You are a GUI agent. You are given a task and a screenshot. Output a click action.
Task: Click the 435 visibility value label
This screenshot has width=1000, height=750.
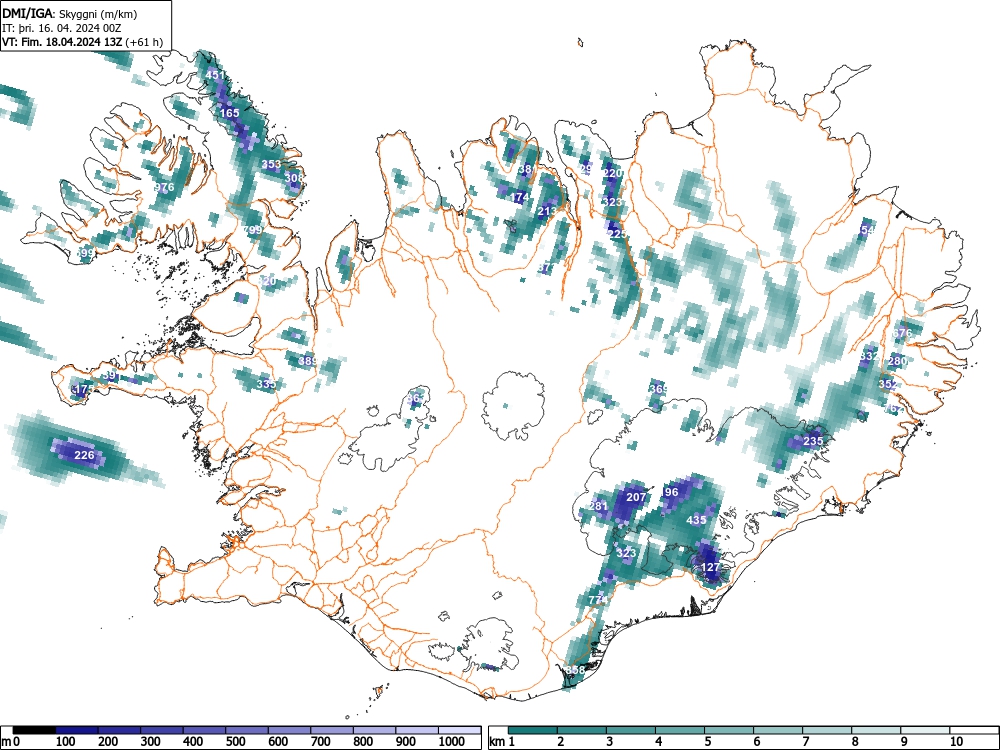696,520
